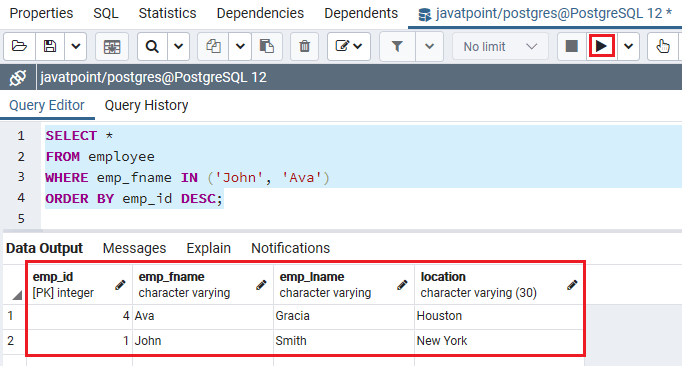Expand the Find options dropdown arrow
The image size is (682, 366).
coord(178,46)
